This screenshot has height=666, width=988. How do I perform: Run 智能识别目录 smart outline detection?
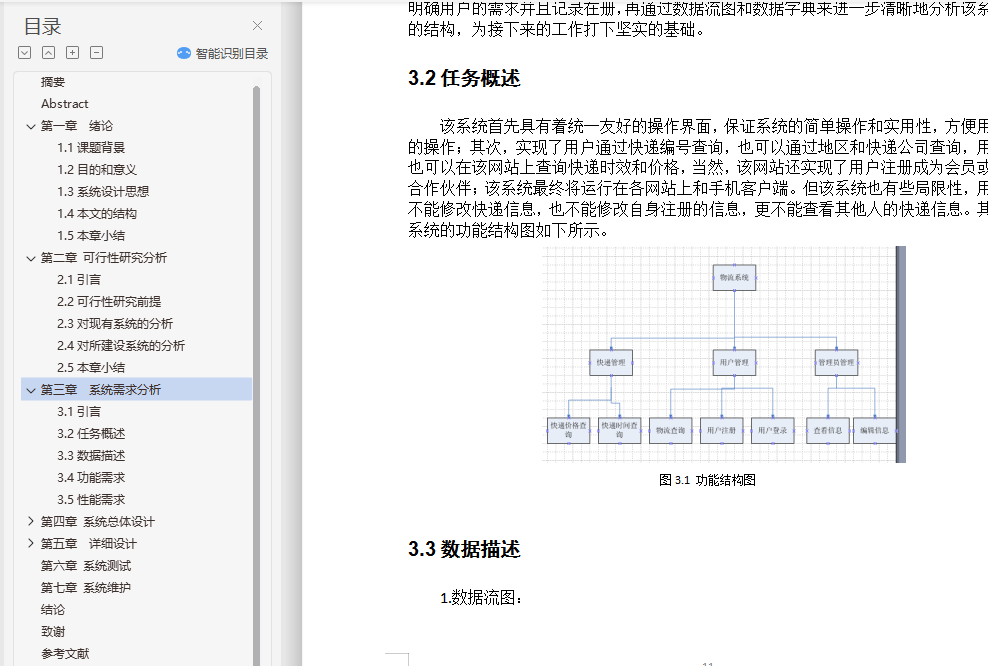point(222,54)
